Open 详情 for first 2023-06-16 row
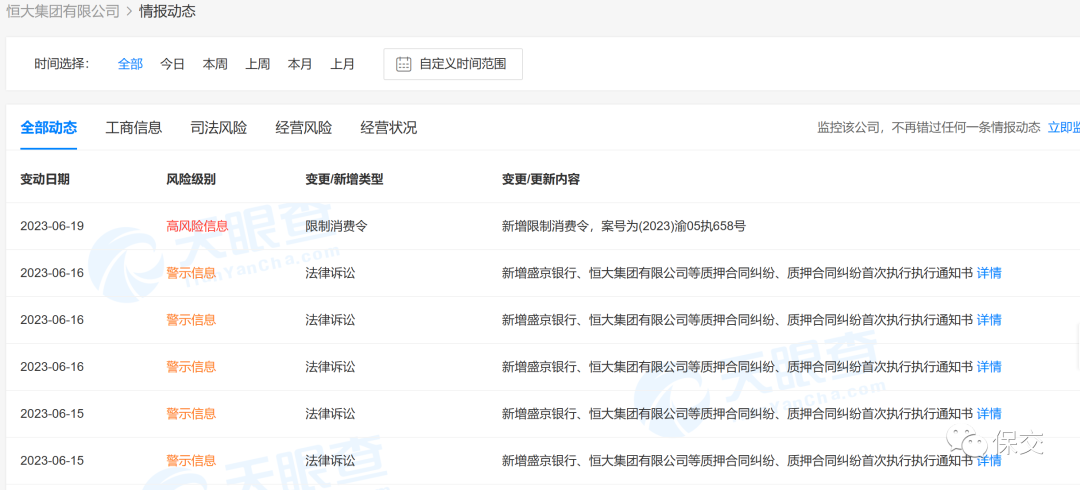Viewport: 1080px width, 490px height. 989,273
